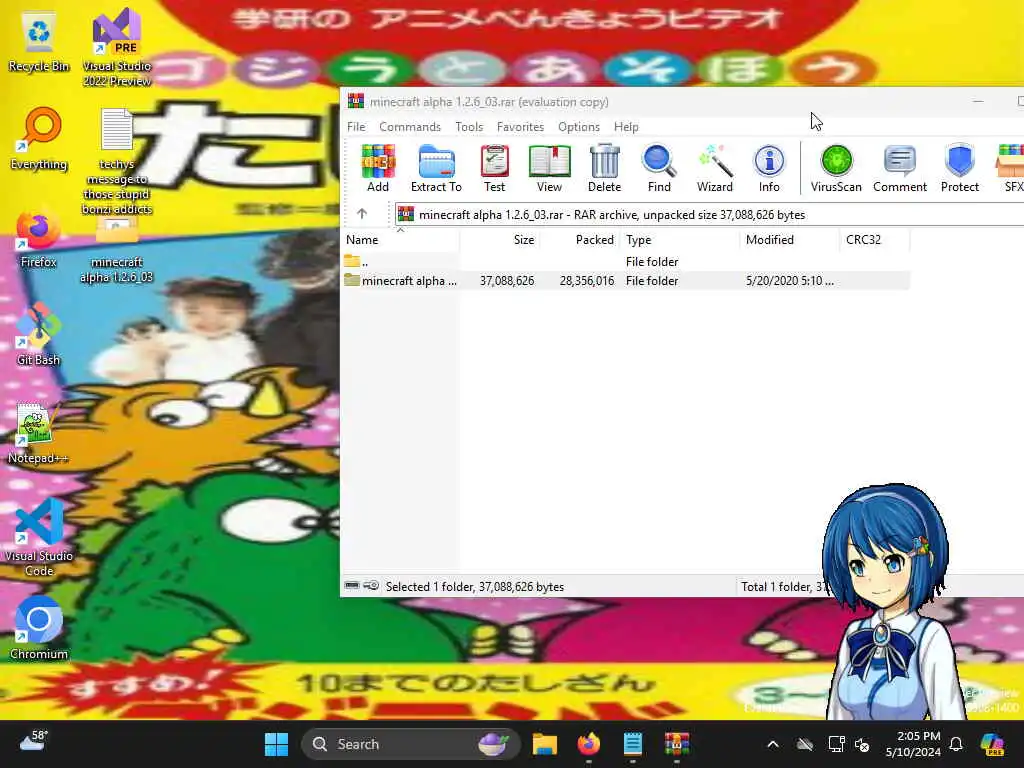Open the Copilot Preview icon on taskbar
The width and height of the screenshot is (1024, 768).
tap(992, 744)
